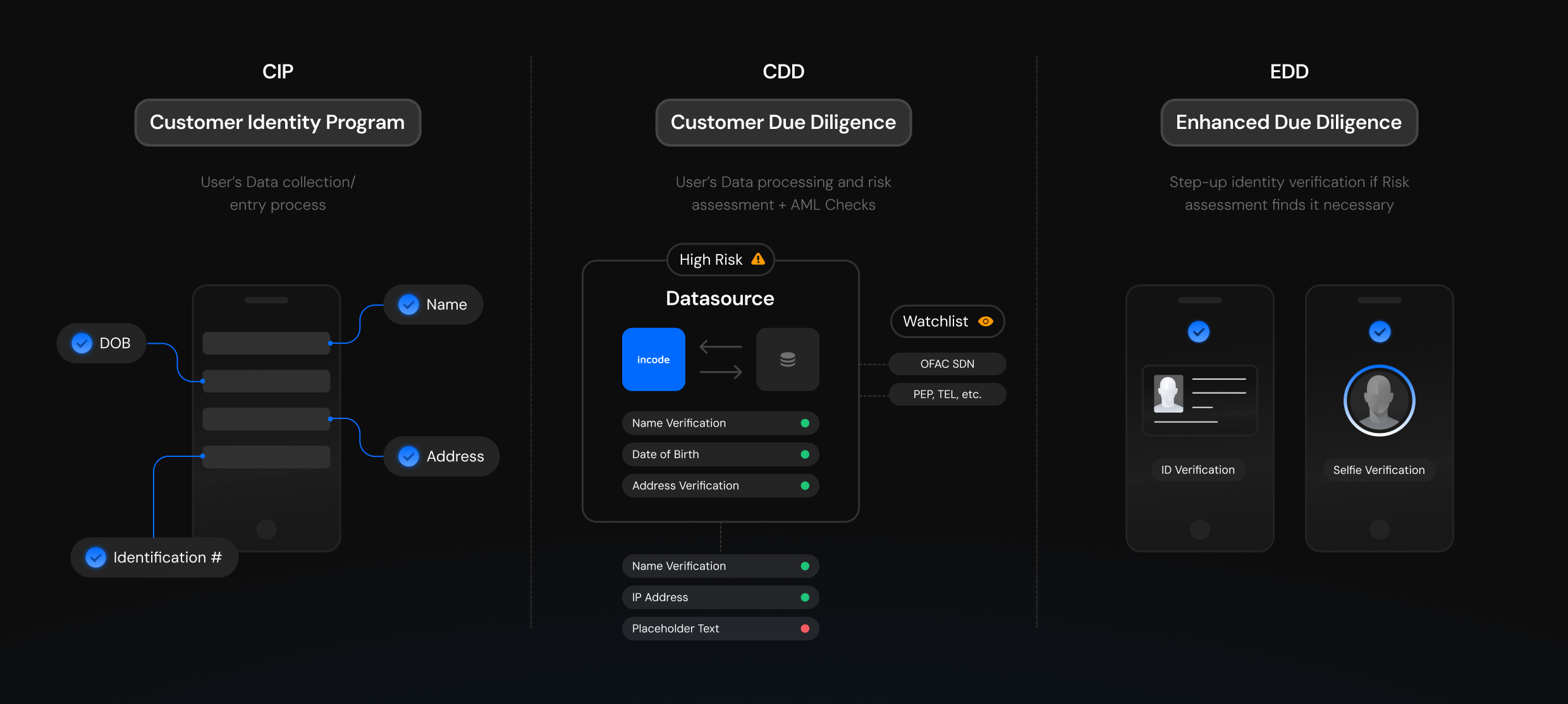
Task: Click the first input field on CIP phone
Action: pos(266,343)
